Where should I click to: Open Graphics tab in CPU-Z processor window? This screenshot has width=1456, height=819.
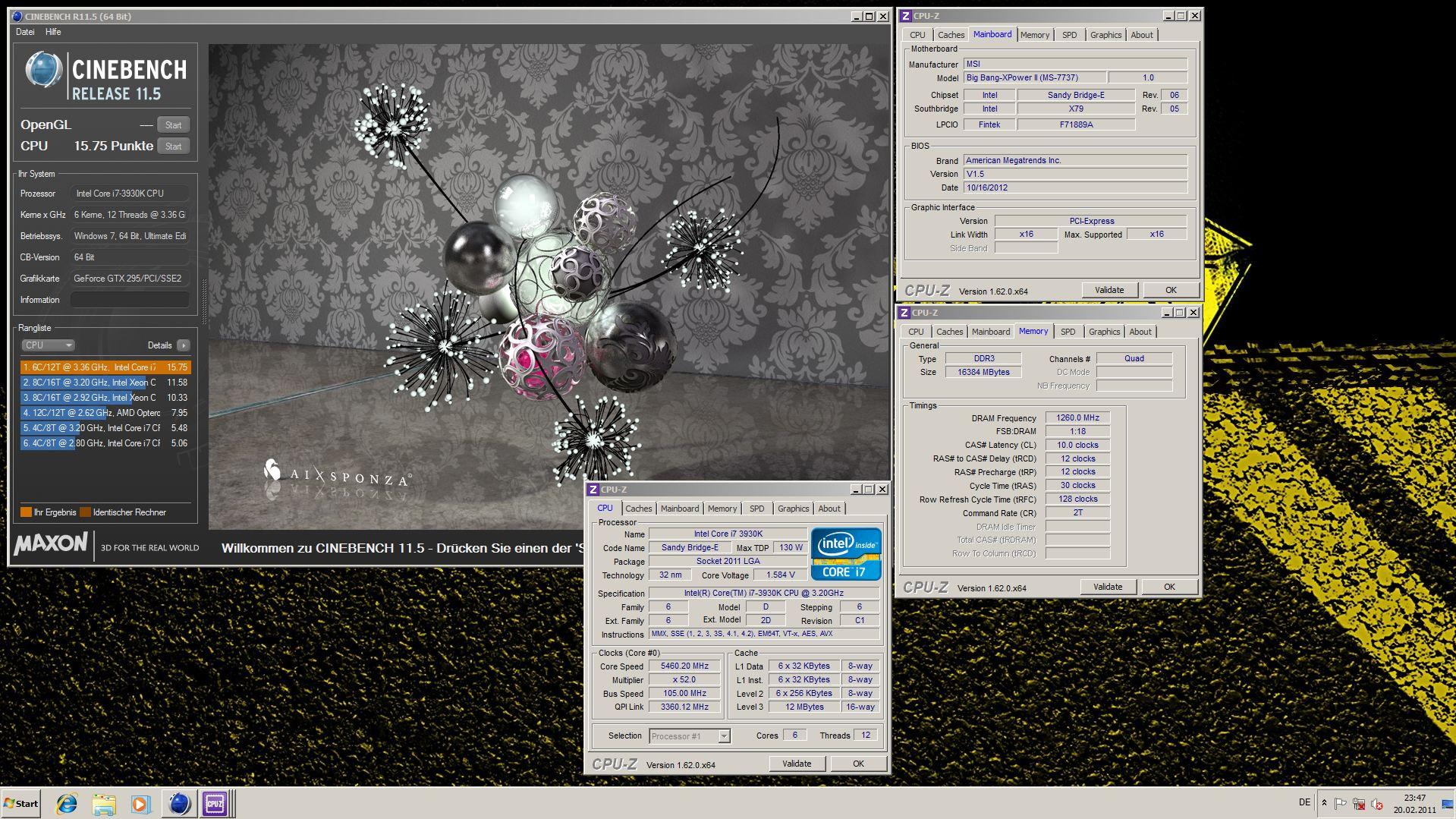pos(793,509)
